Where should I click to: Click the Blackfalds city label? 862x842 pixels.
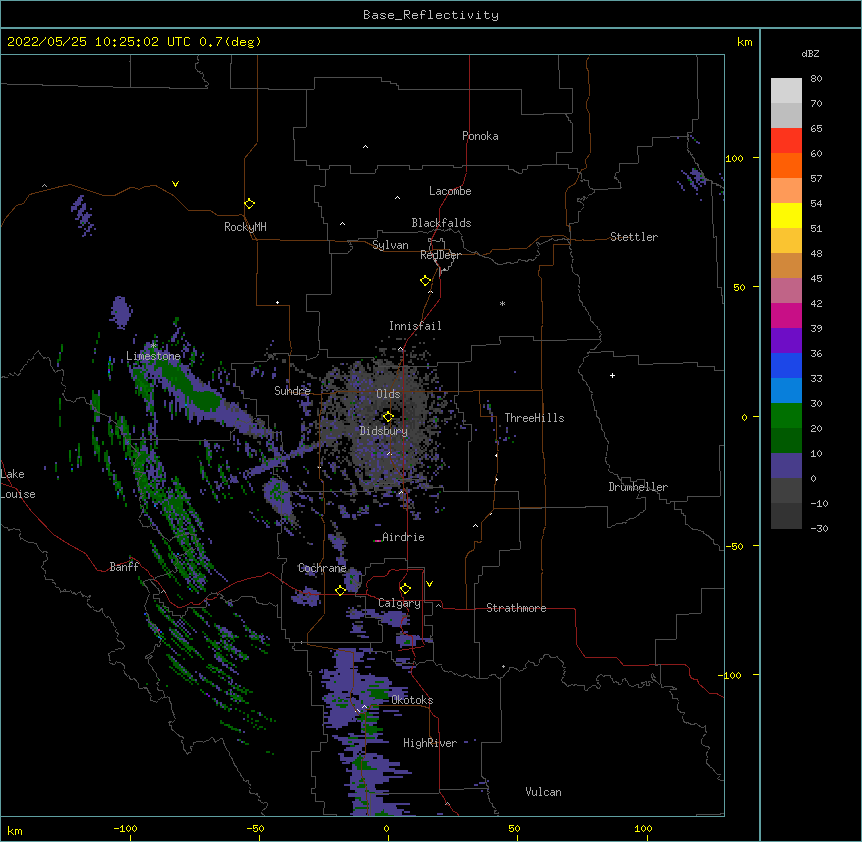[x=441, y=223]
